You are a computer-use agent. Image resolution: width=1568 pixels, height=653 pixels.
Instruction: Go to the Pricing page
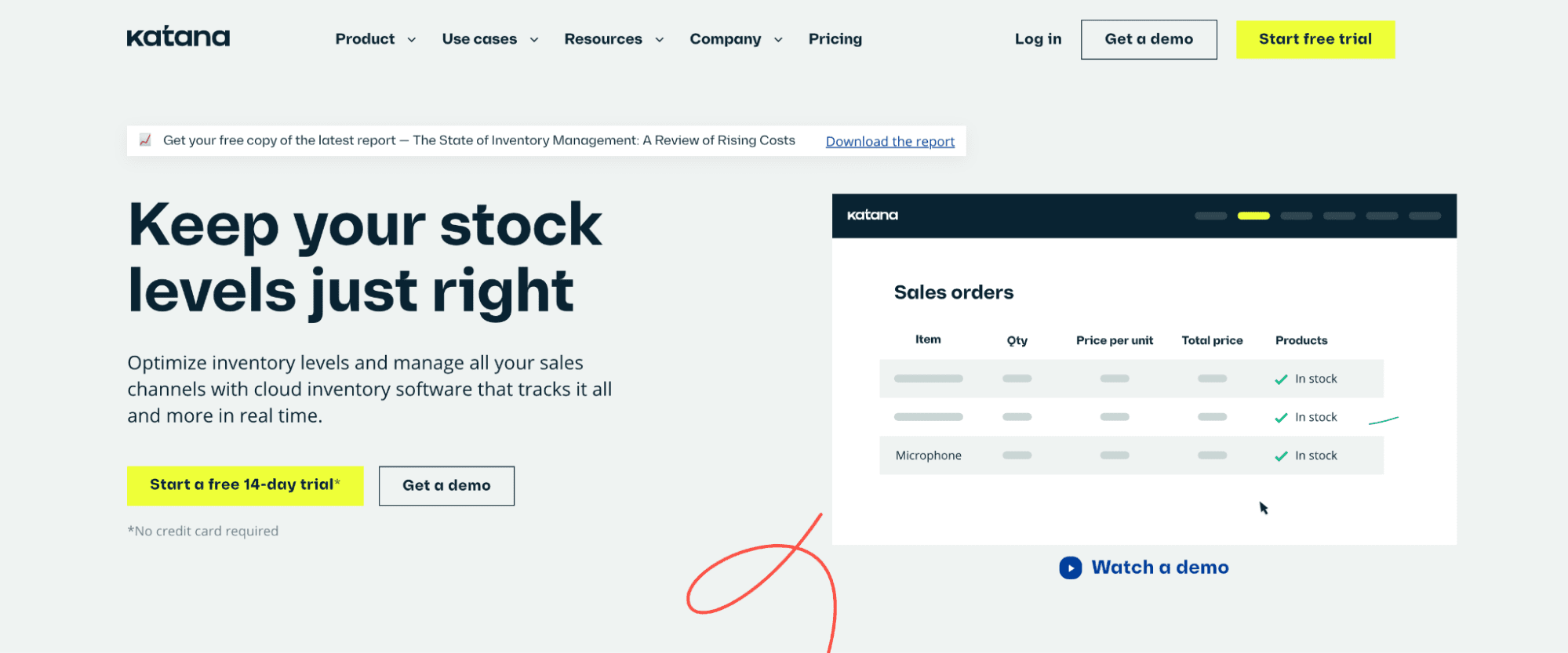pos(835,39)
